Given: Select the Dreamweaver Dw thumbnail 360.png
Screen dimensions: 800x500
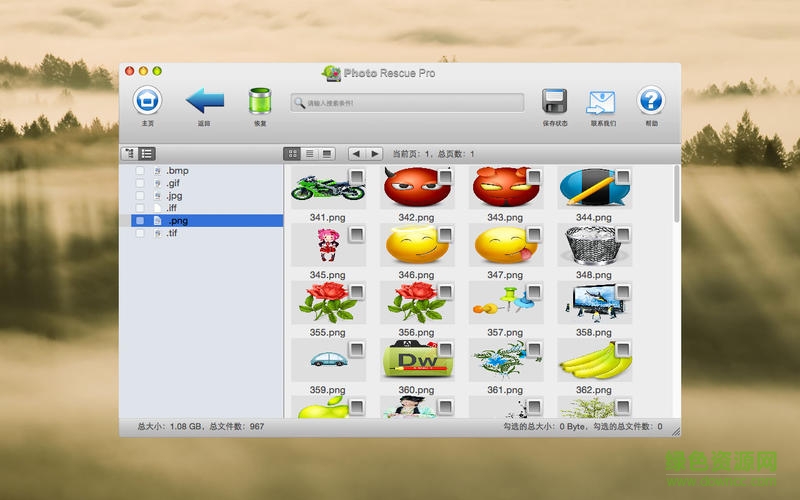Looking at the screenshot, I should [416, 360].
